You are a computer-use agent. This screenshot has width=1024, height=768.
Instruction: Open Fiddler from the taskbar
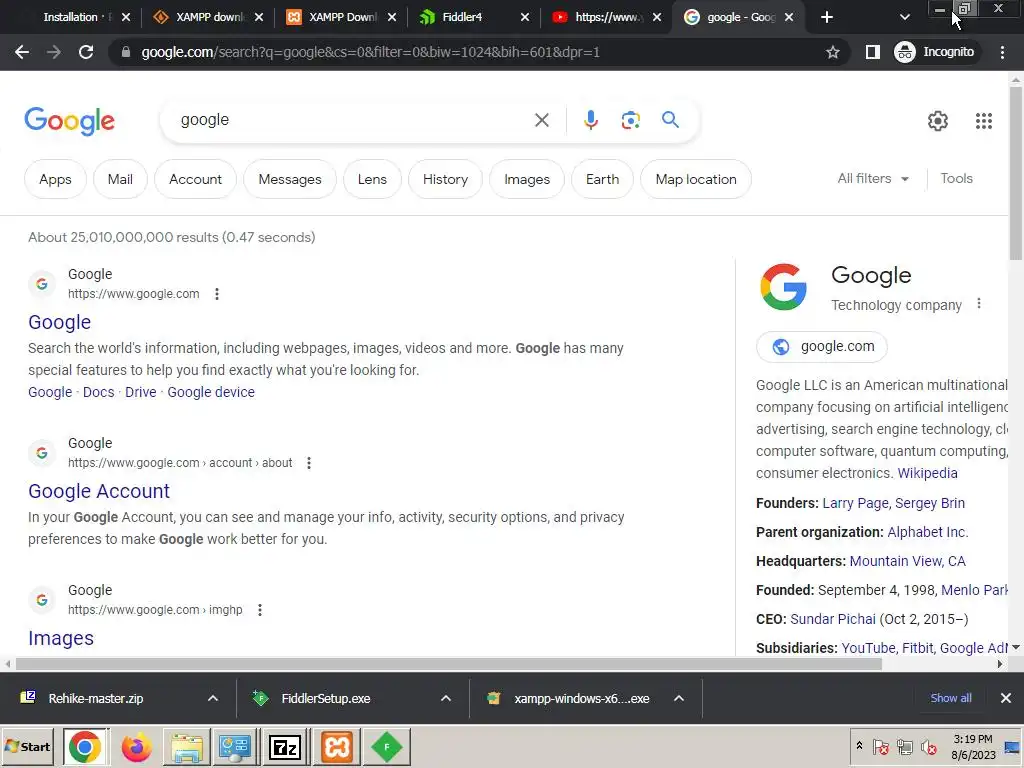click(x=387, y=747)
